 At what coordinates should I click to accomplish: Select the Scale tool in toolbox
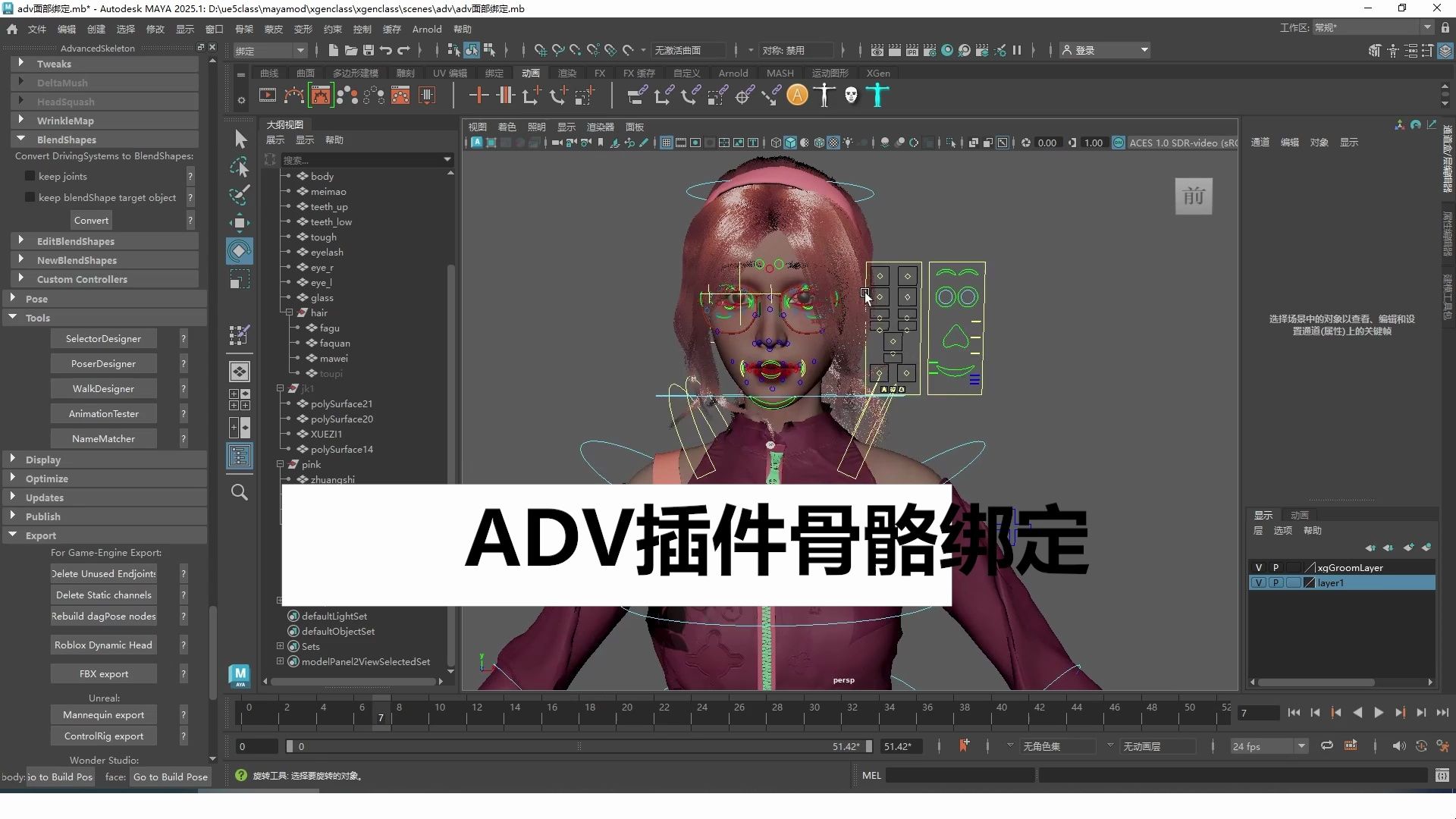click(x=240, y=279)
